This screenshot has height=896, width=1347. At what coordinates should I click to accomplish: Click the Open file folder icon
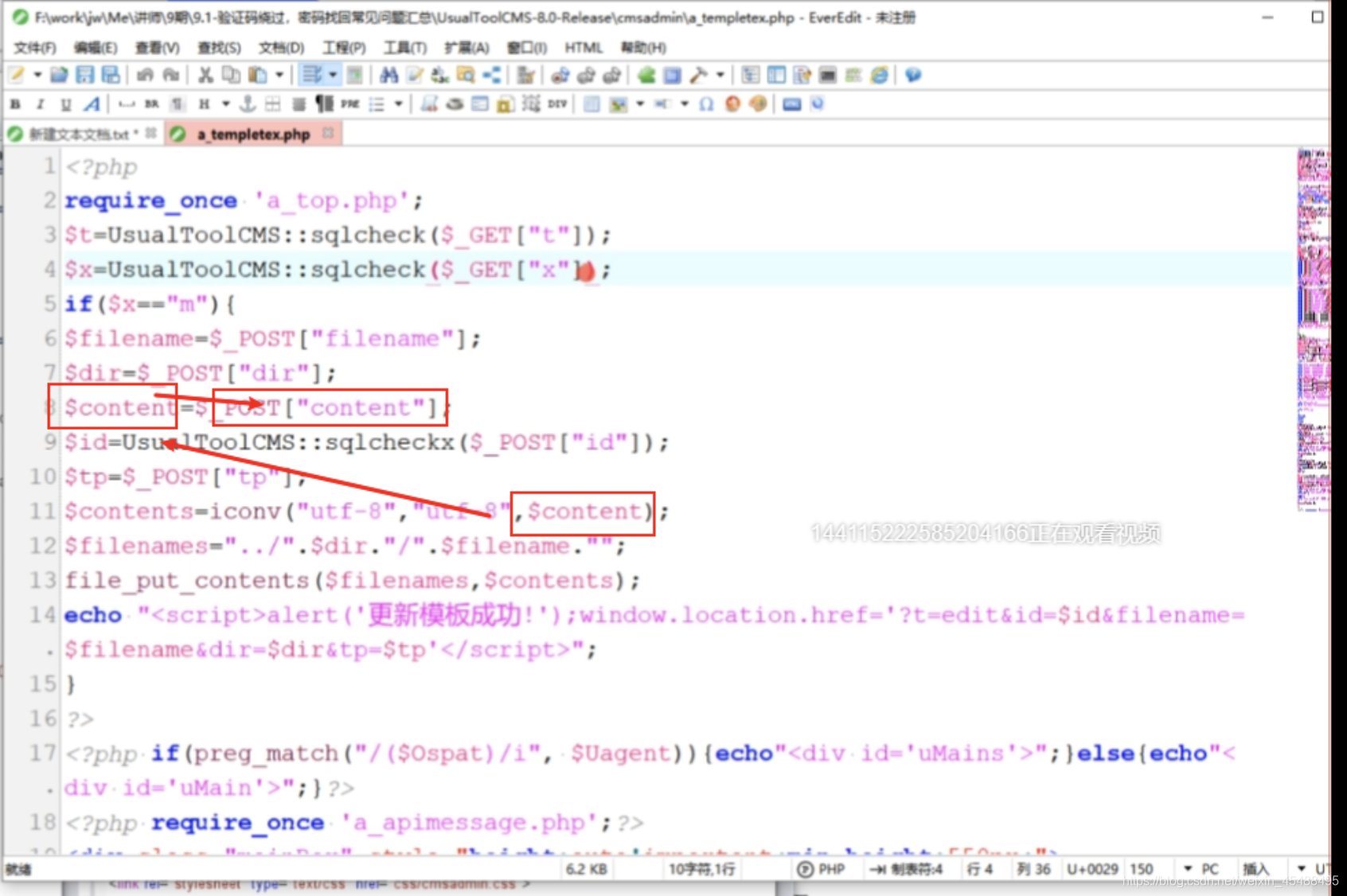click(59, 75)
